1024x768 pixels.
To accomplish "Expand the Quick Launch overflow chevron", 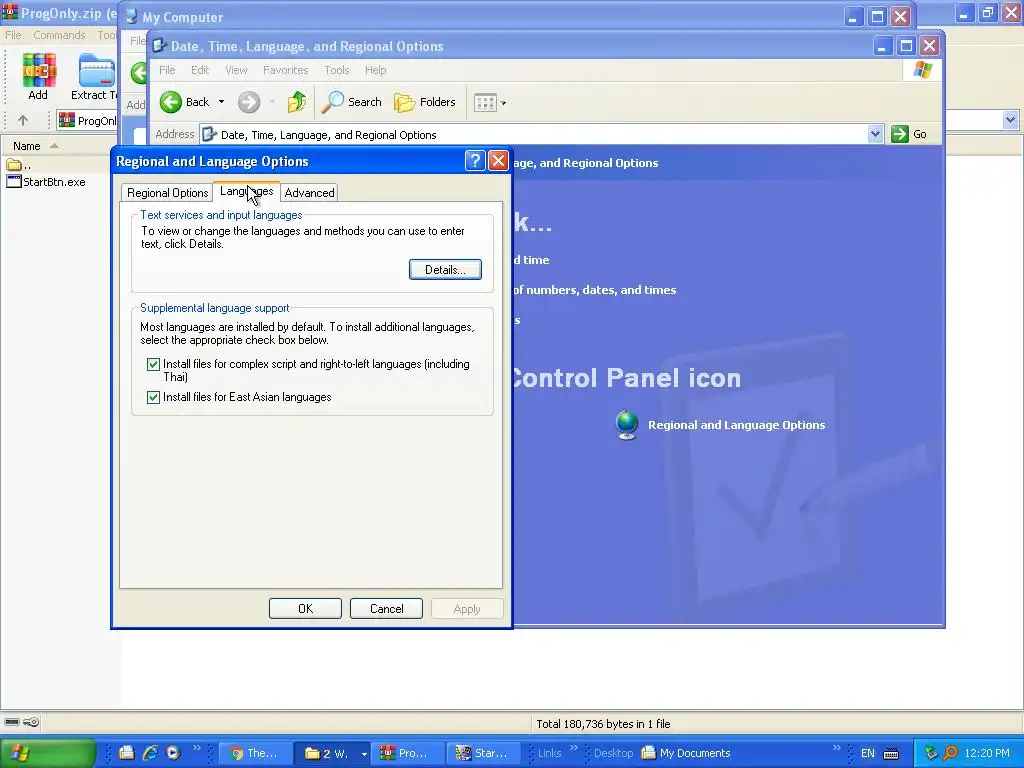I will pyautogui.click(x=197, y=748).
